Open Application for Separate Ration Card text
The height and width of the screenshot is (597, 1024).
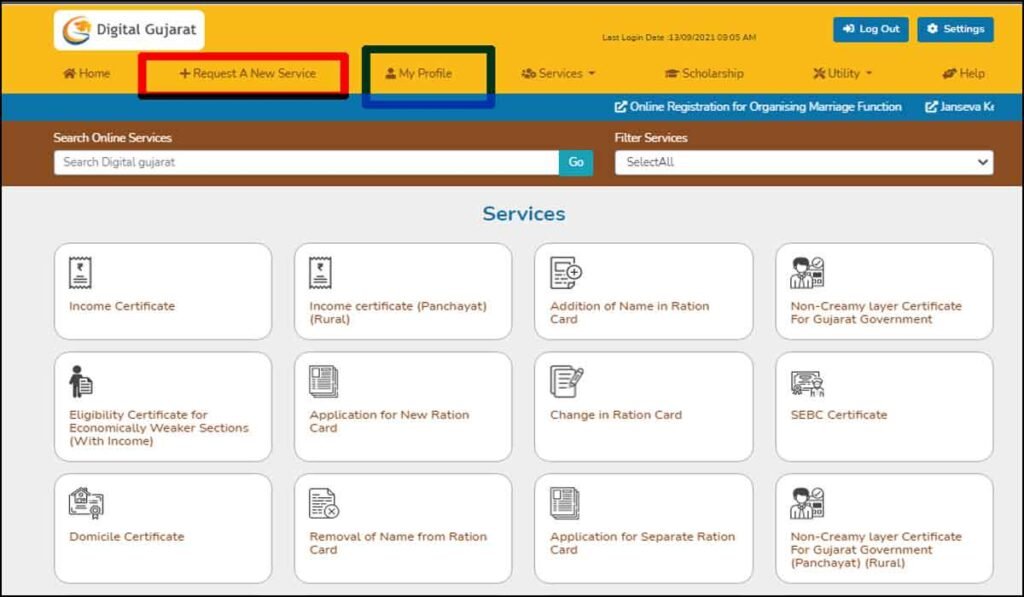point(643,543)
